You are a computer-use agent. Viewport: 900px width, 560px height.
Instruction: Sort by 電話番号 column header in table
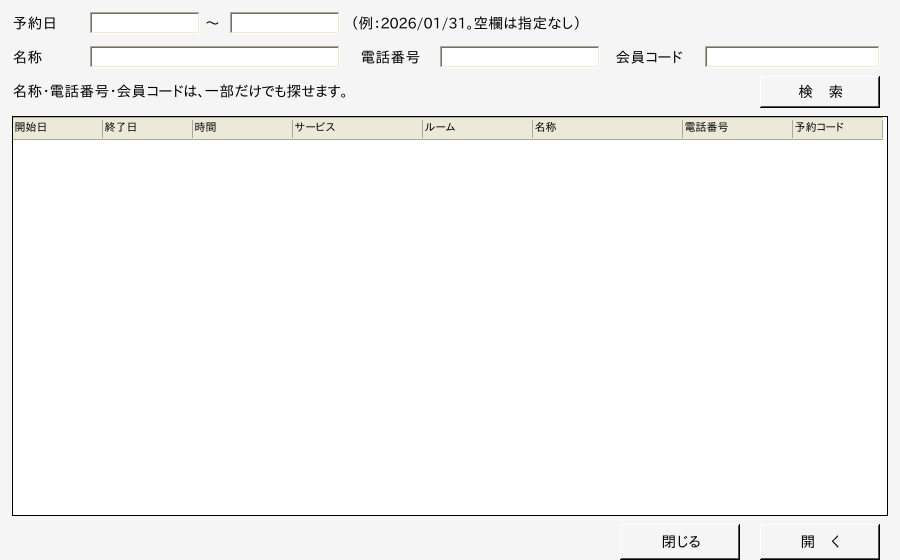tap(738, 128)
